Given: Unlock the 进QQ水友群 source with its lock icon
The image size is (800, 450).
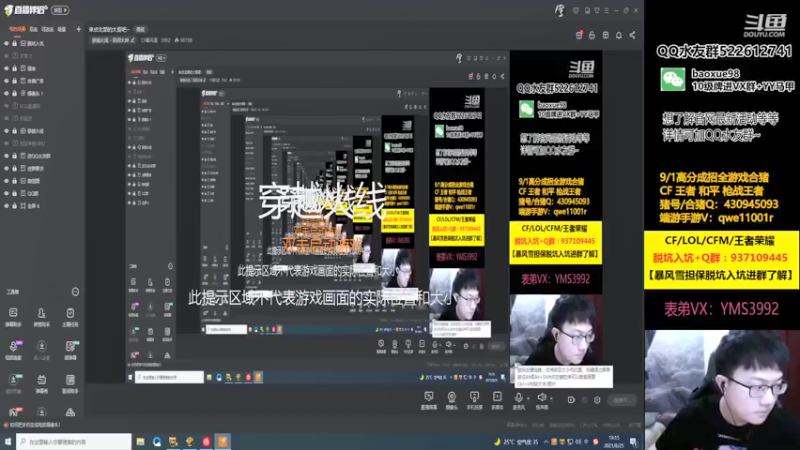Looking at the screenshot, I should coord(14,156).
